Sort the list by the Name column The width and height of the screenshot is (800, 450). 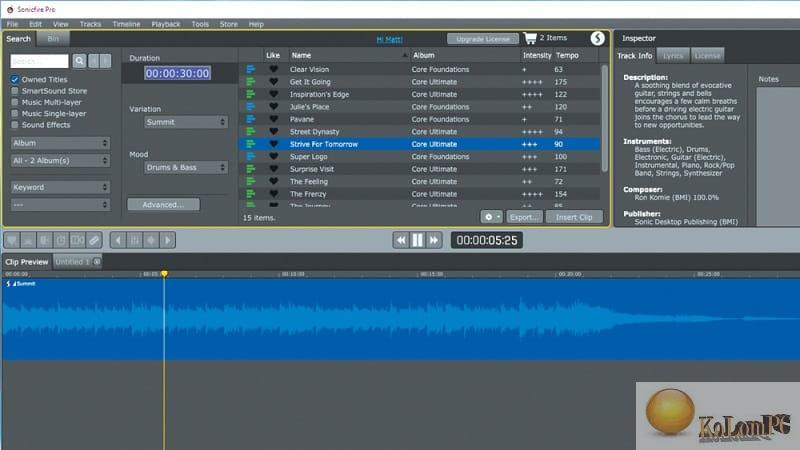pos(349,55)
